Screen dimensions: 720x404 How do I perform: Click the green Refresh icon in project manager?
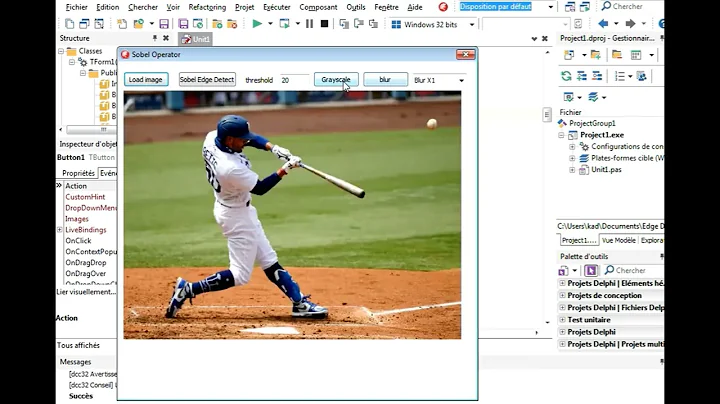pyautogui.click(x=566, y=76)
